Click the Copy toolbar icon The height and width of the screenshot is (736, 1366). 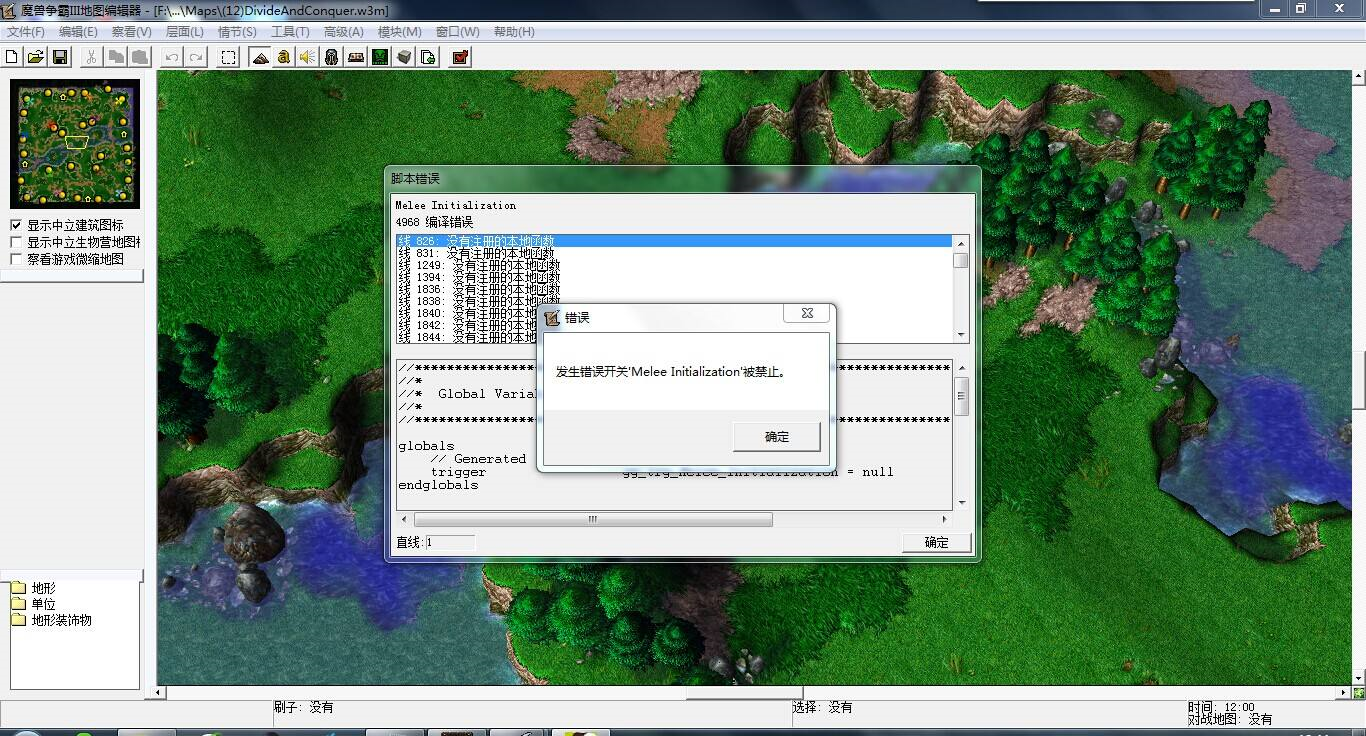(x=116, y=57)
